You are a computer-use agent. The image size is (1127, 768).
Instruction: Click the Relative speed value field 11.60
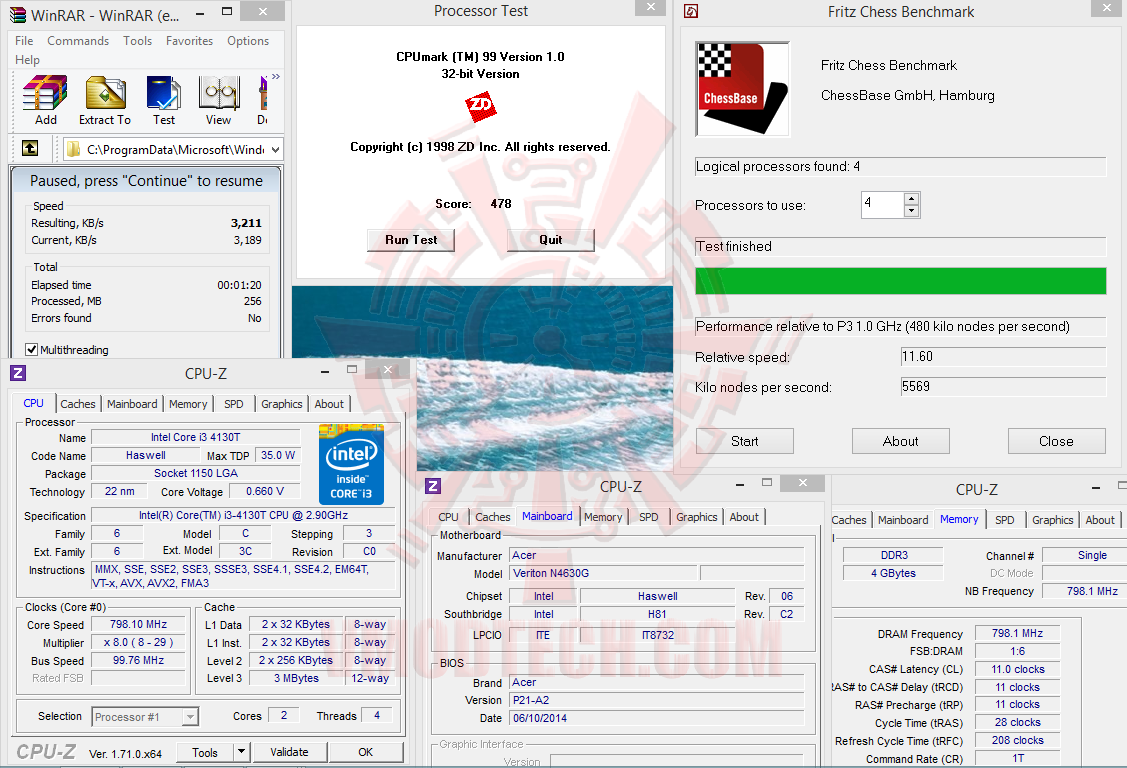pos(1003,357)
